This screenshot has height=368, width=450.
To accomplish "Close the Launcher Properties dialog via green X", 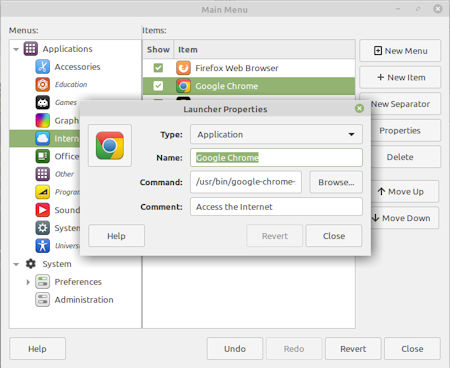I will [359, 109].
